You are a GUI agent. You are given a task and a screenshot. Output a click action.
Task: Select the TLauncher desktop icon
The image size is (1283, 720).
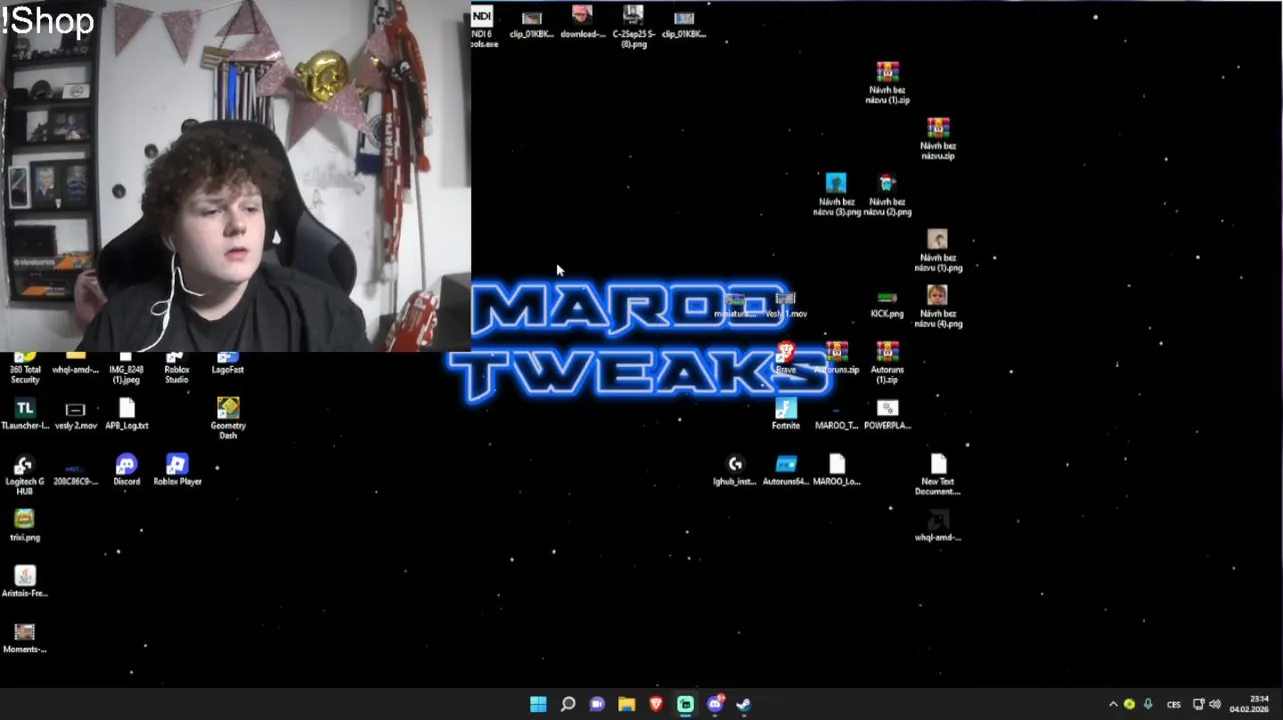coord(25,414)
